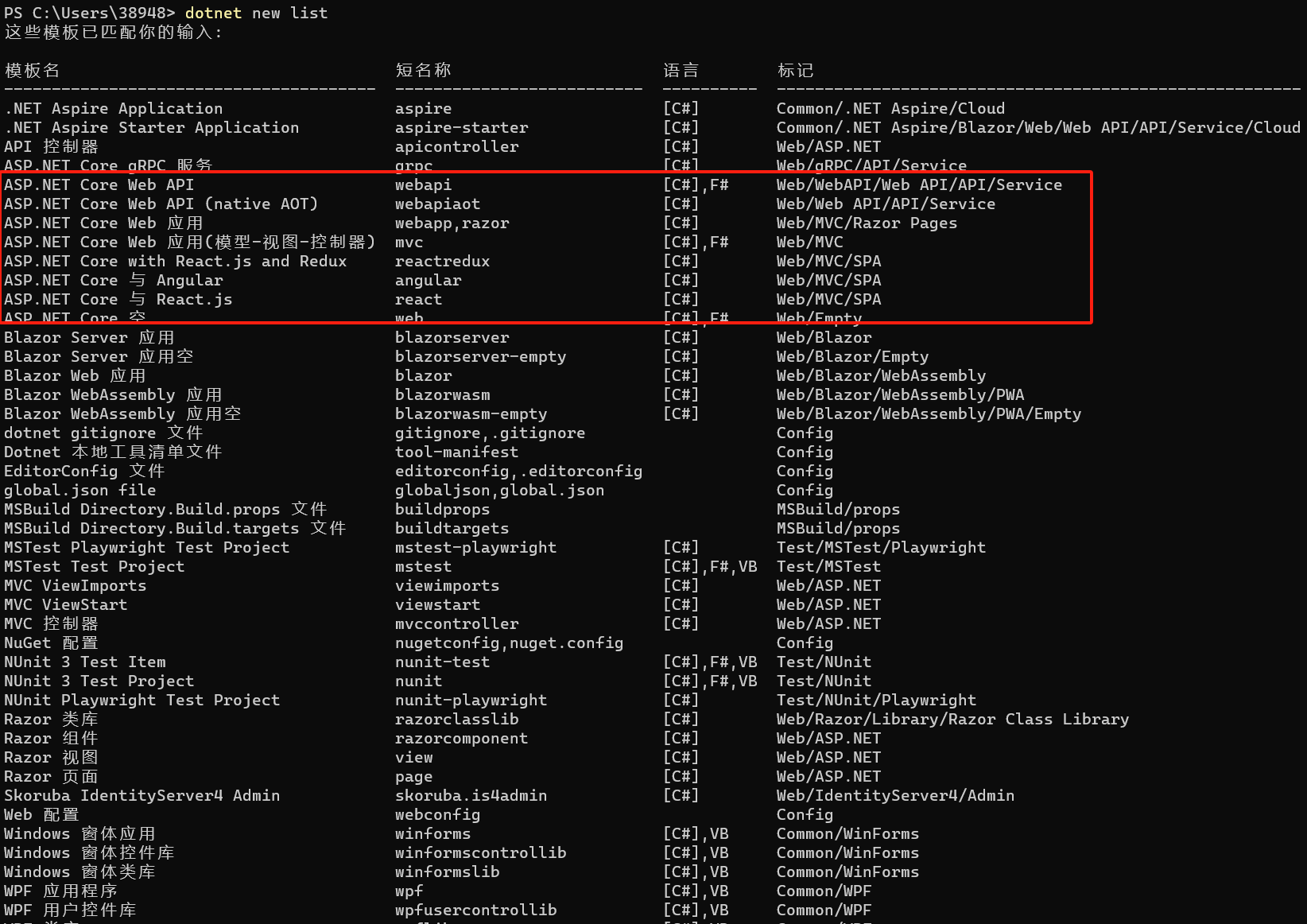This screenshot has height=924, width=1307.
Task: Click the 'winforms' short name
Action: click(x=433, y=833)
